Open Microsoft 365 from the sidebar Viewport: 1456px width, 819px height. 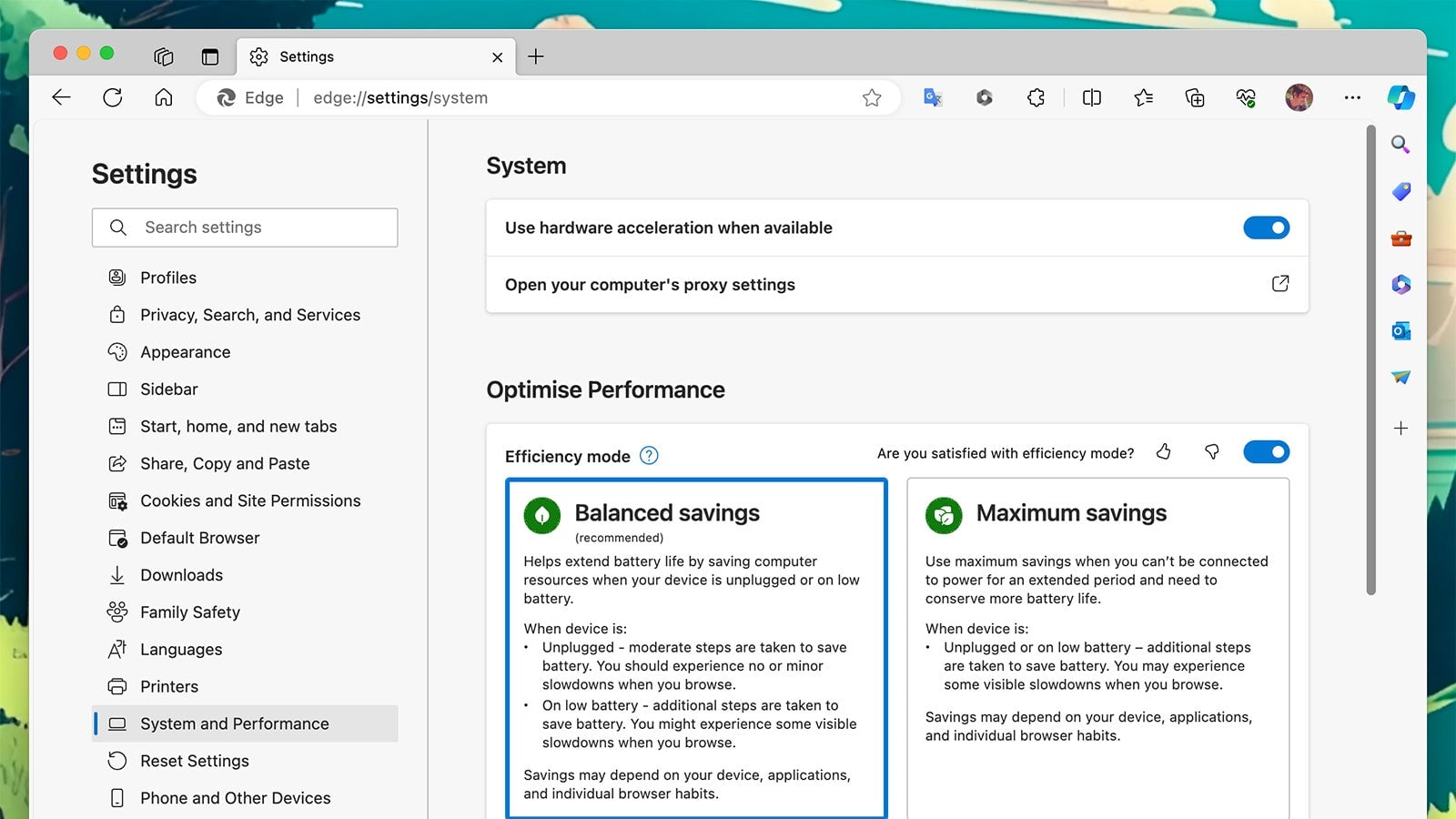click(x=1400, y=285)
